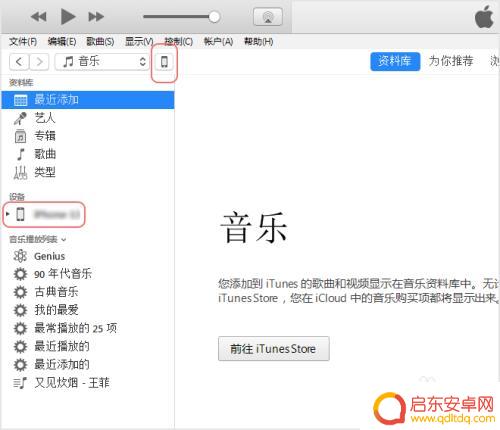
Task: Click the calendar grid icon beside 最近添加
Action: pos(20,100)
